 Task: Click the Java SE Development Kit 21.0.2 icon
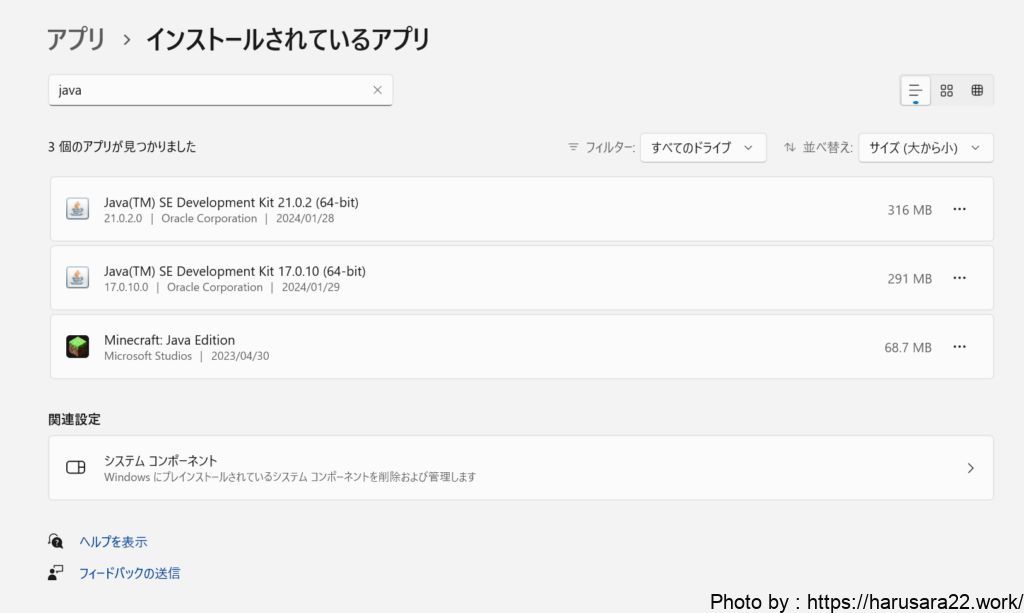[x=77, y=209]
